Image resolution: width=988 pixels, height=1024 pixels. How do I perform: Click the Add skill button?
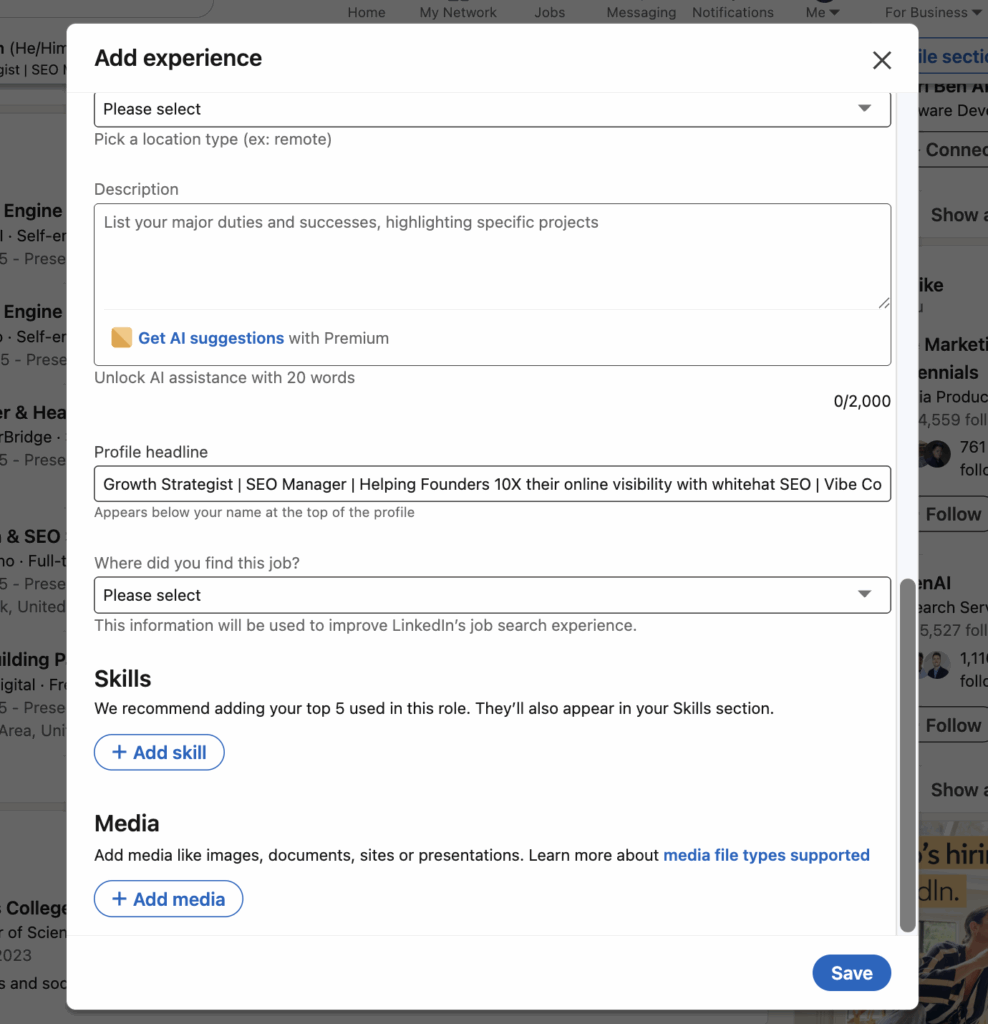tap(159, 753)
